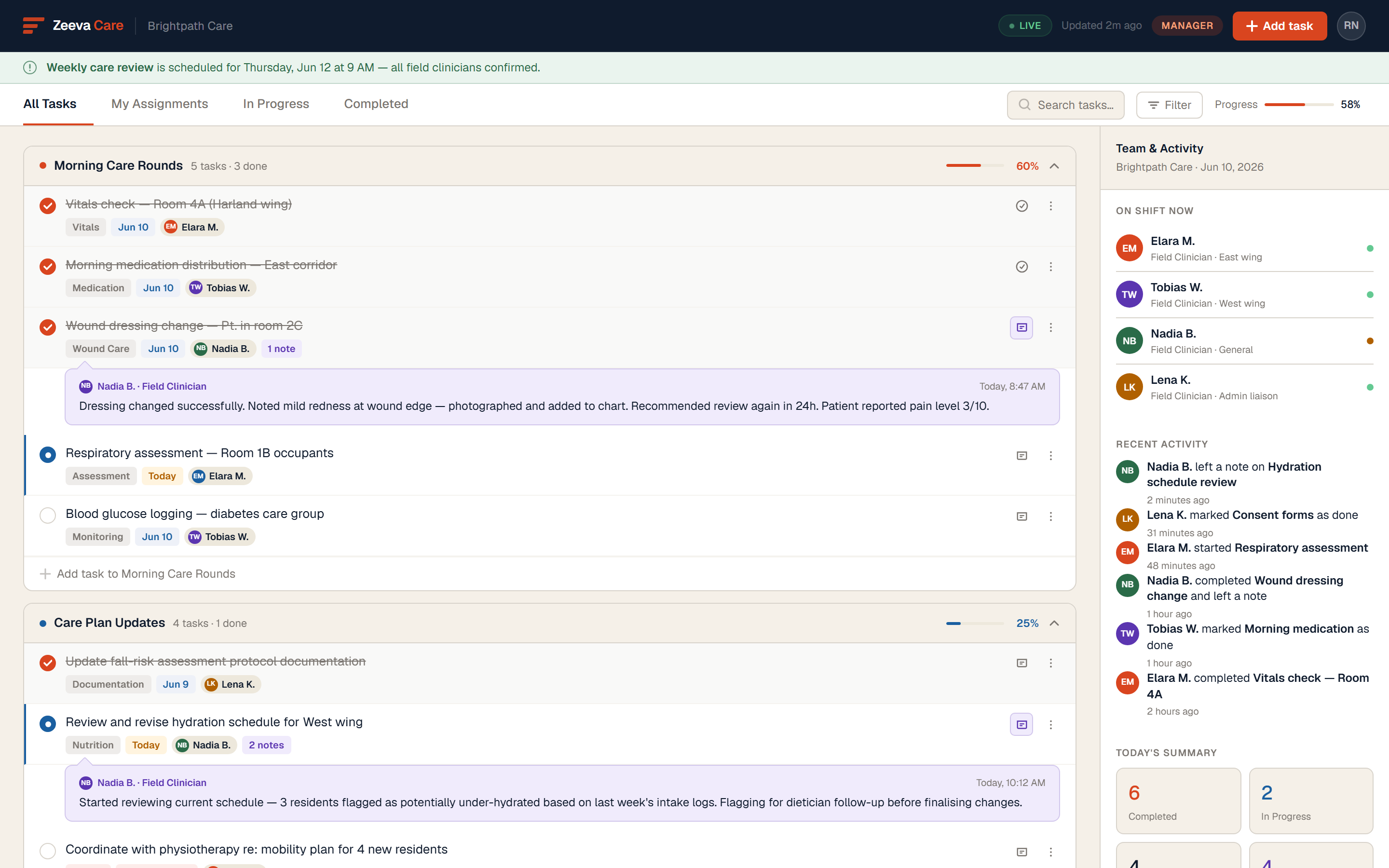The height and width of the screenshot is (868, 1389).
Task: Click the Care Plan Updates 25% progress bar
Action: pos(975,624)
